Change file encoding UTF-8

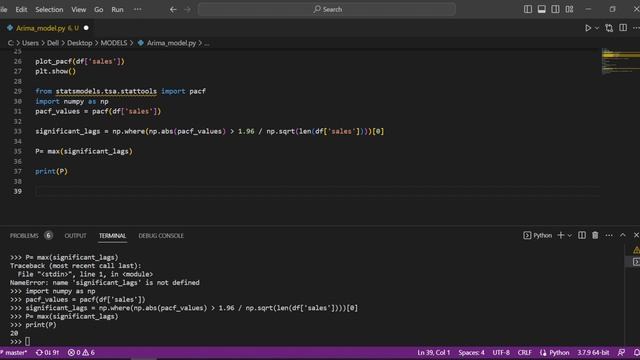click(x=501, y=352)
